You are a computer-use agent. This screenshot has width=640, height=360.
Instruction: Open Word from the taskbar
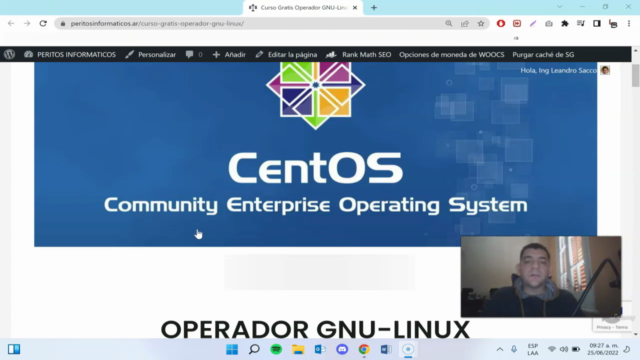pos(386,349)
